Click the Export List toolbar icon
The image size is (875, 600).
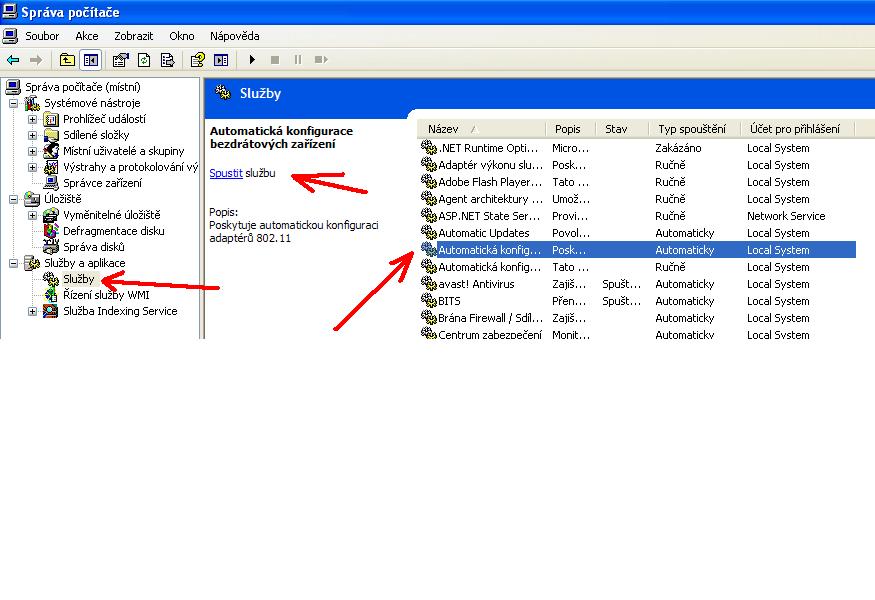(x=167, y=60)
